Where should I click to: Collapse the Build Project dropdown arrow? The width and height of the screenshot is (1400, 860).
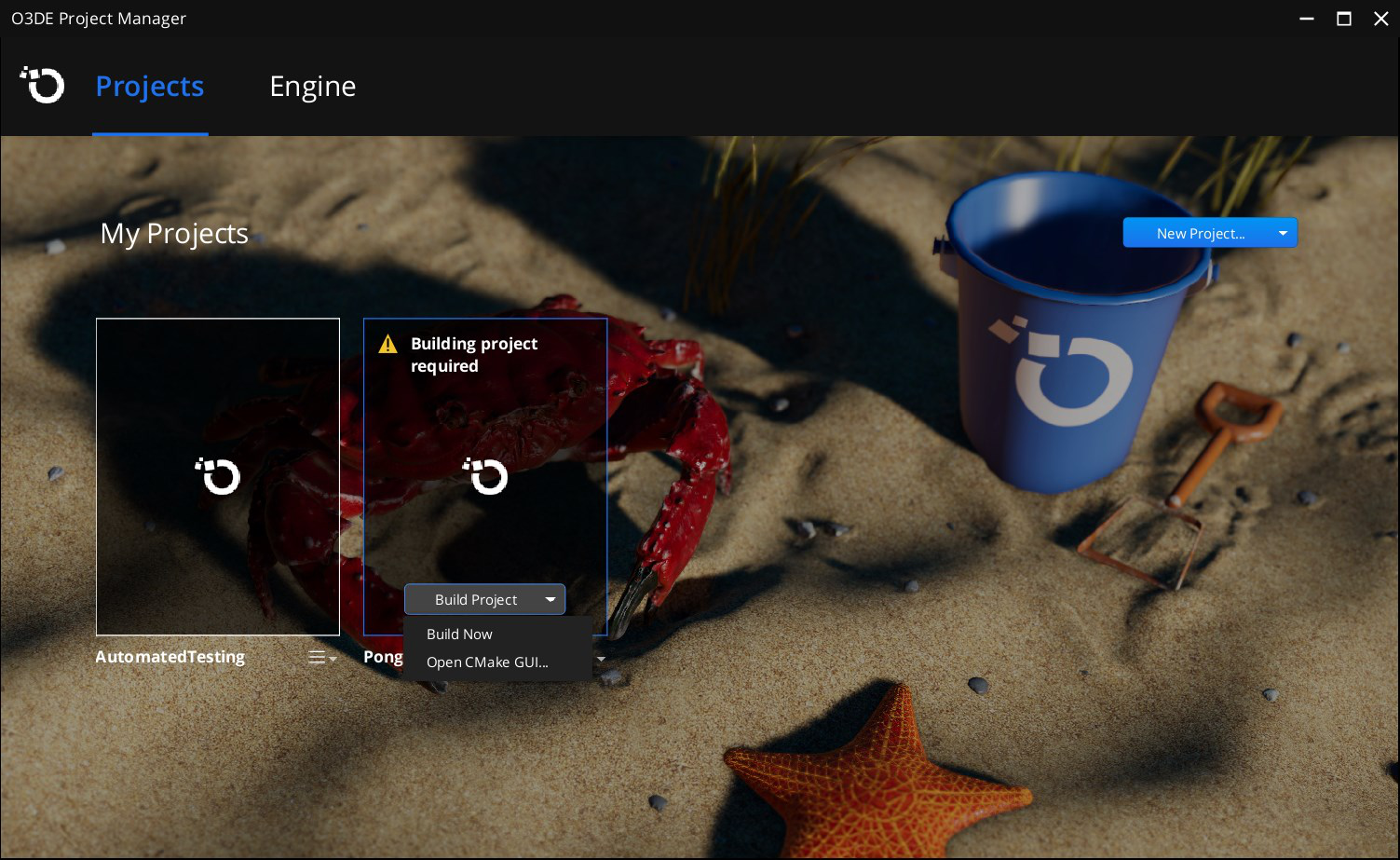[x=550, y=600]
